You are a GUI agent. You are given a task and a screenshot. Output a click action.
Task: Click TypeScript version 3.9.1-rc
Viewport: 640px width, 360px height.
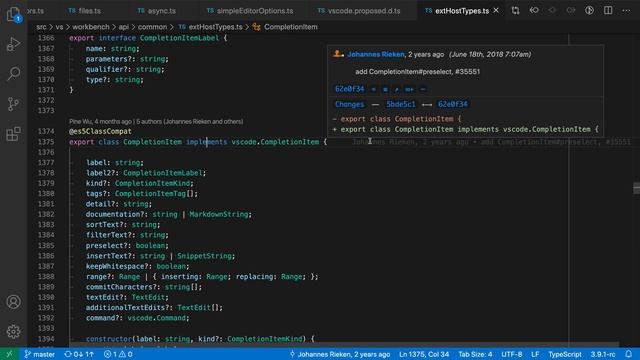[602, 354]
